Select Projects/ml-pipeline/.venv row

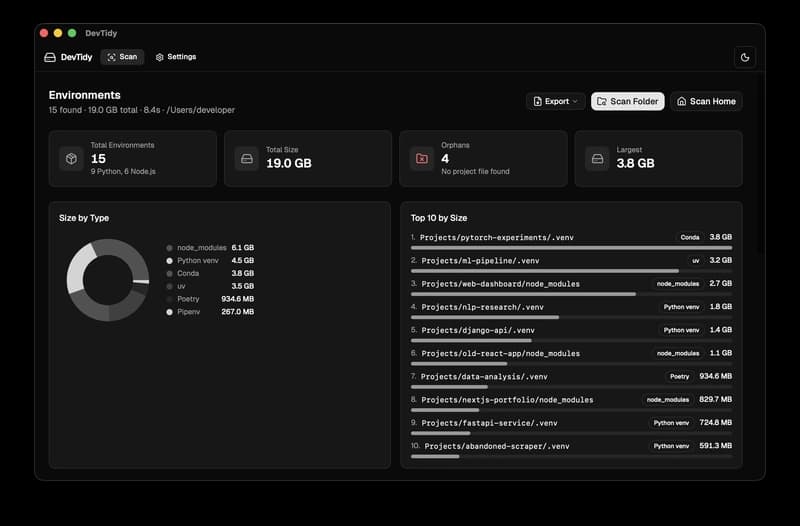point(571,264)
